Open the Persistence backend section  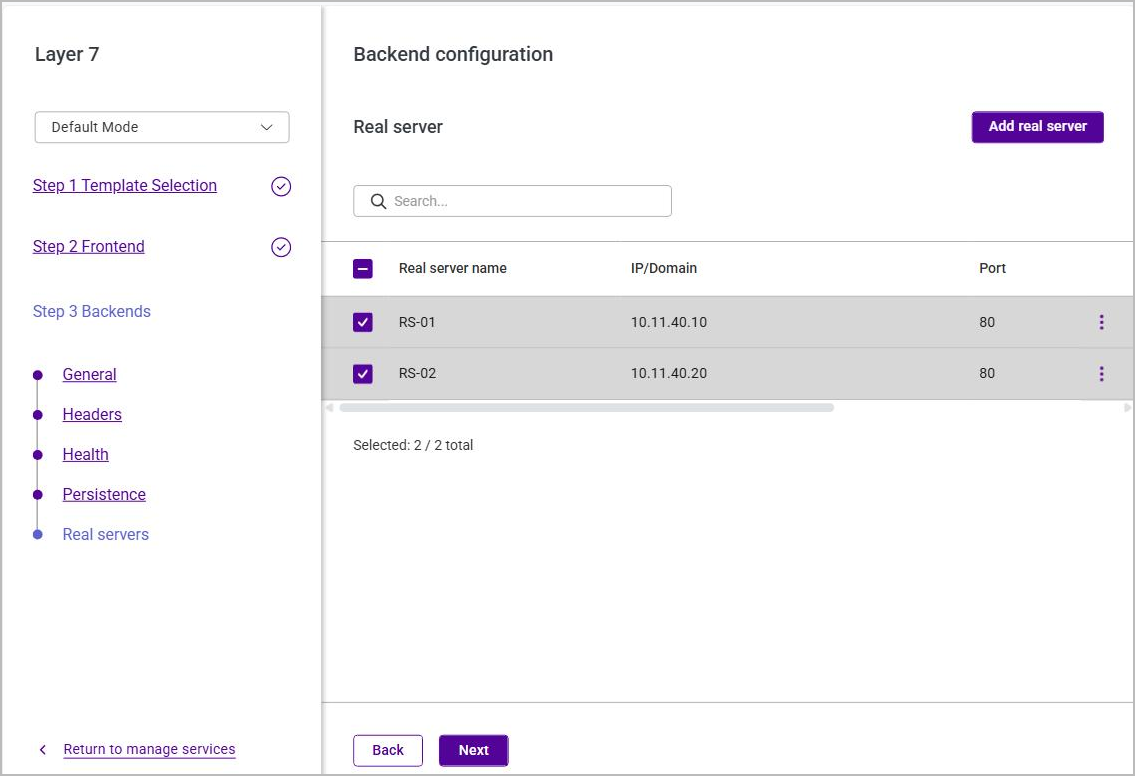pos(104,494)
